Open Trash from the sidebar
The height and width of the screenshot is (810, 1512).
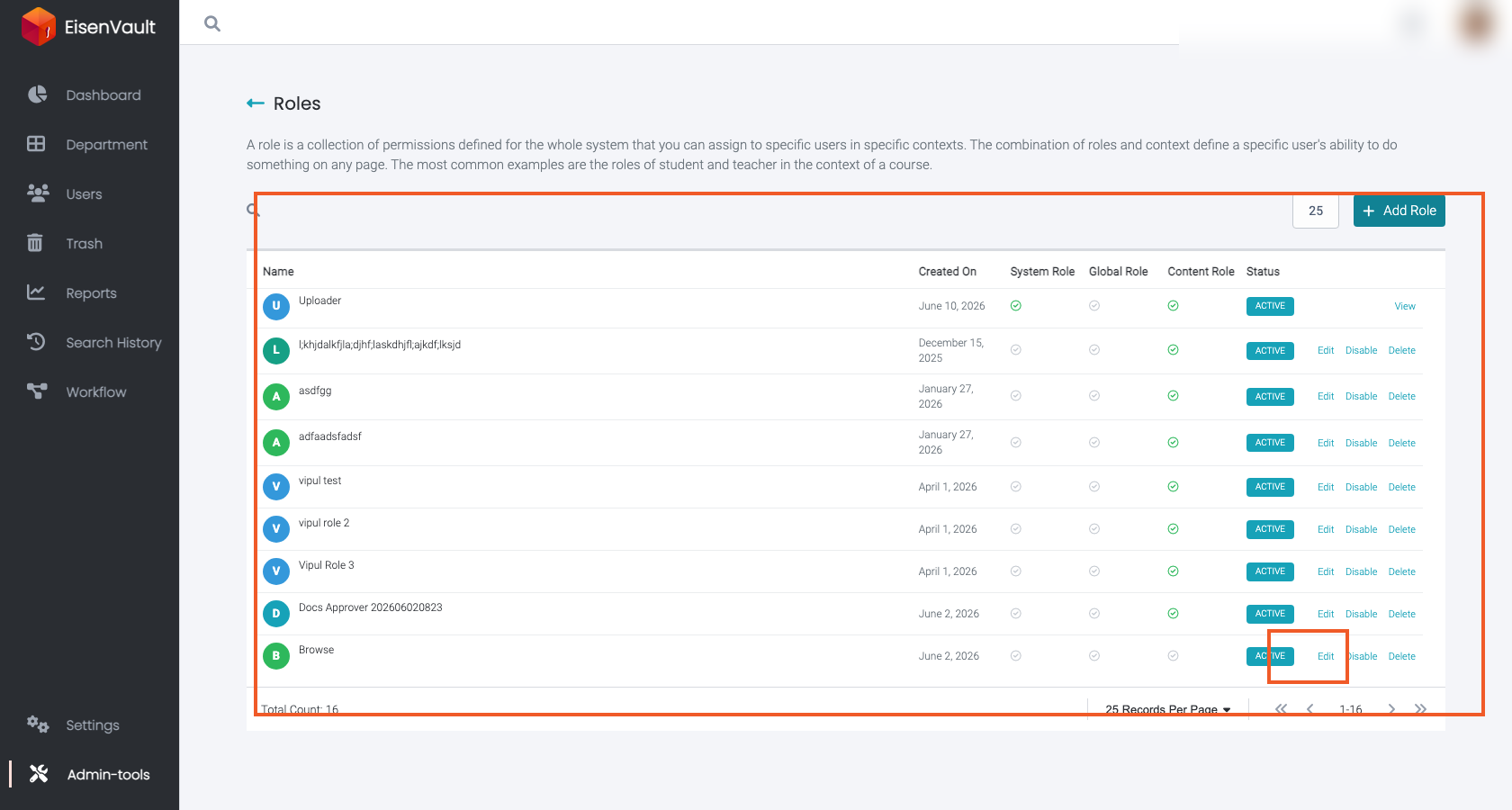[84, 243]
